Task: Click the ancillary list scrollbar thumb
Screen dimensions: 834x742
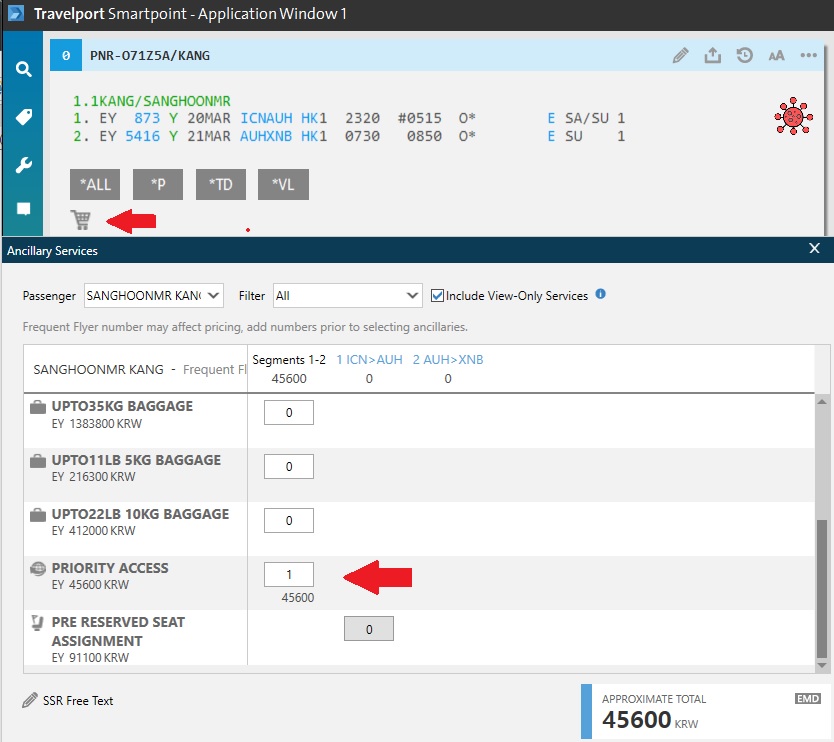Action: (x=822, y=589)
